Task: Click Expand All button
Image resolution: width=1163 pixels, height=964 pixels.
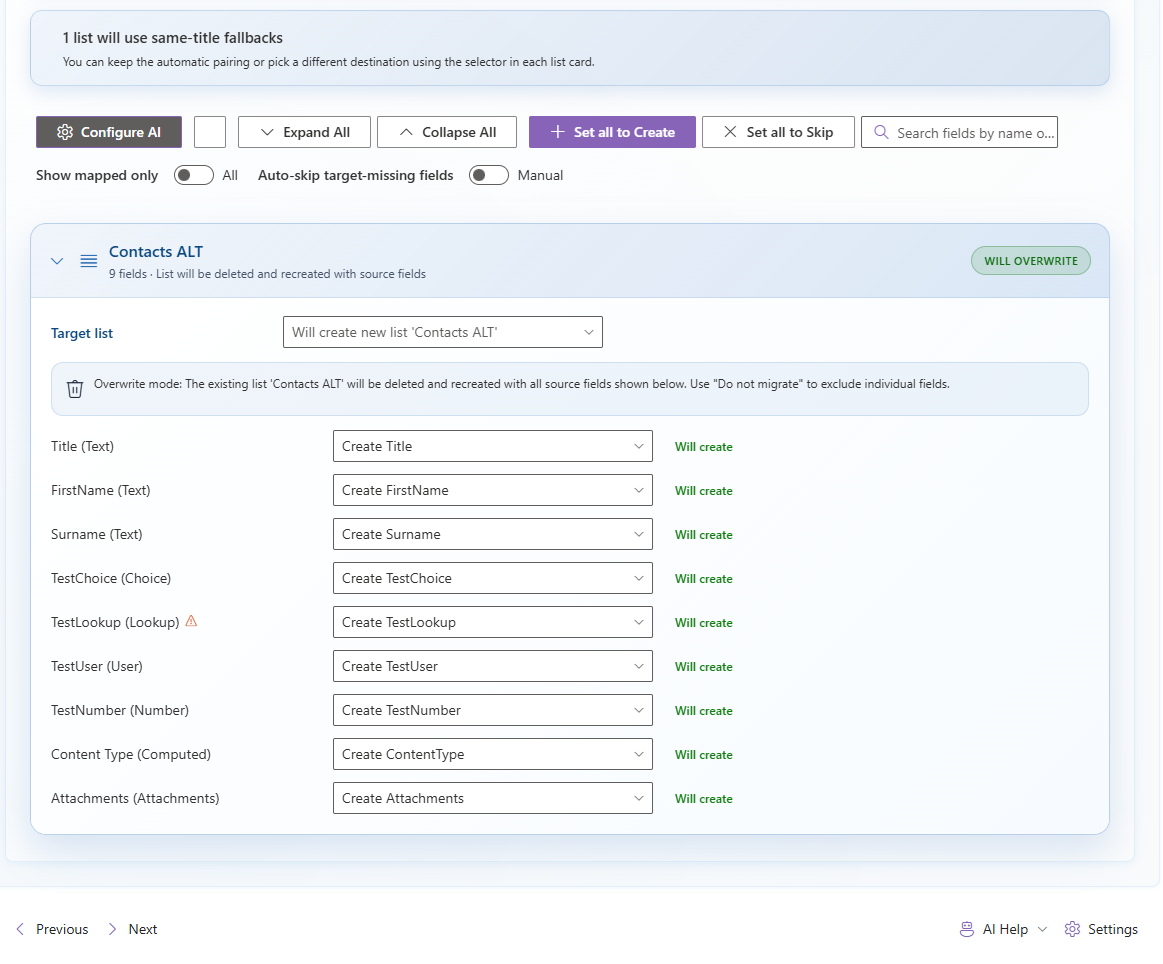Action: tap(304, 132)
